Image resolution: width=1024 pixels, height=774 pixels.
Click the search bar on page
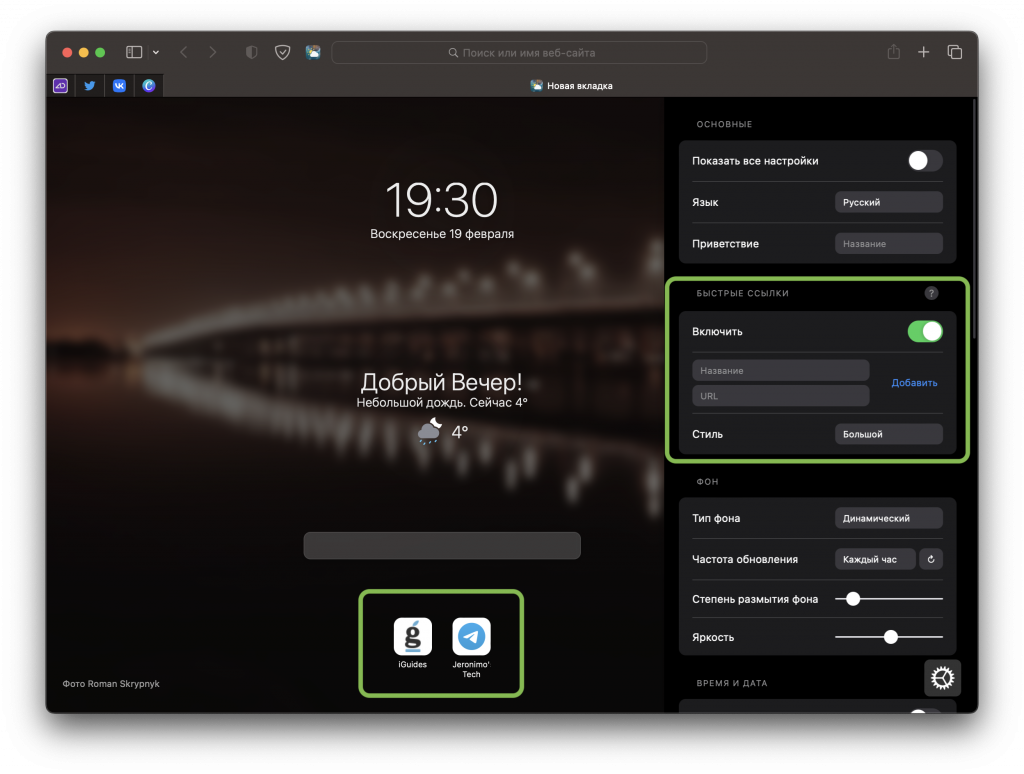click(x=442, y=545)
